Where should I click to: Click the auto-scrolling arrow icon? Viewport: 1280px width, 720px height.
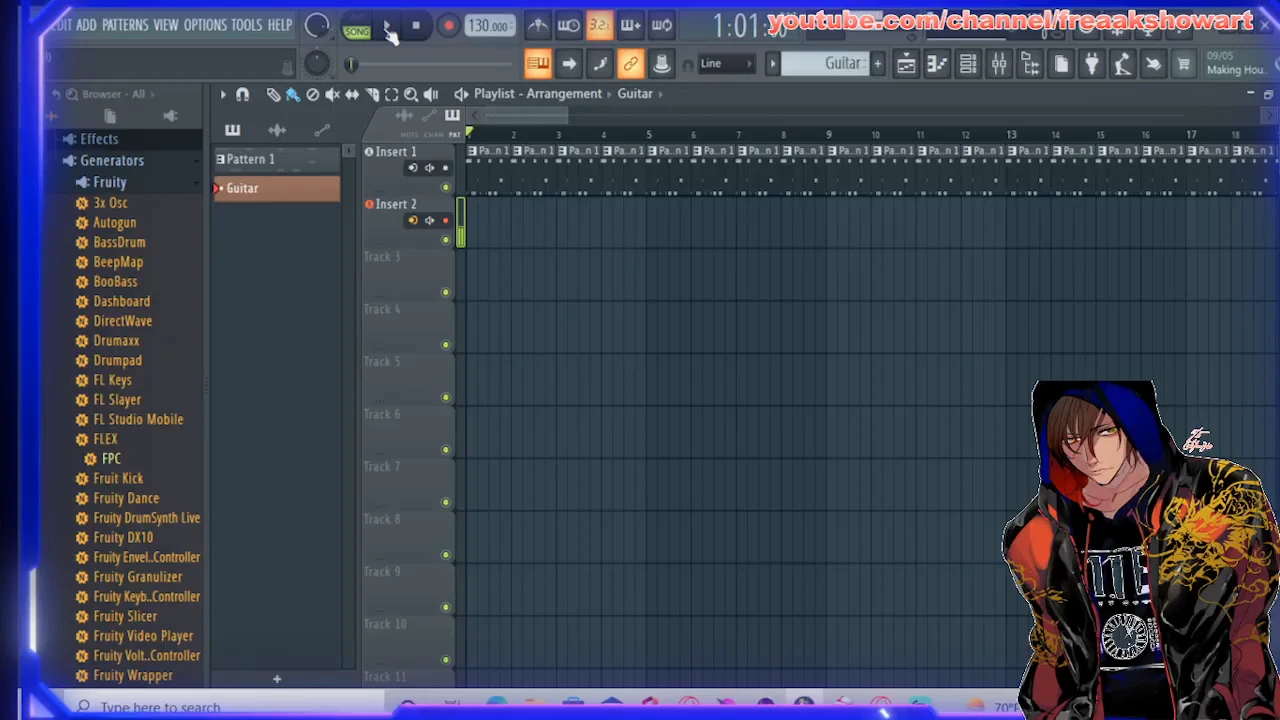(x=568, y=64)
